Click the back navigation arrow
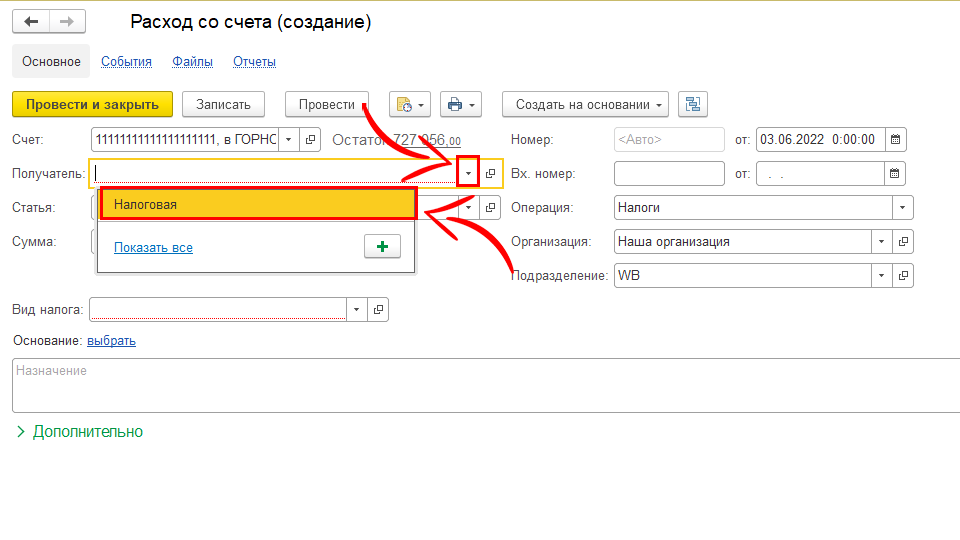The image size is (960, 540). [31, 22]
